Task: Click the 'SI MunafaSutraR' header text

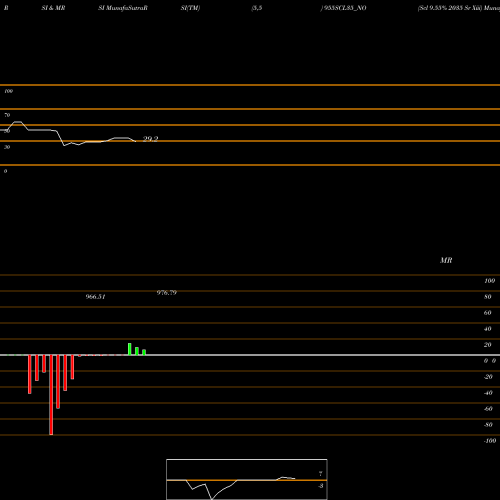Action: pyautogui.click(x=123, y=8)
